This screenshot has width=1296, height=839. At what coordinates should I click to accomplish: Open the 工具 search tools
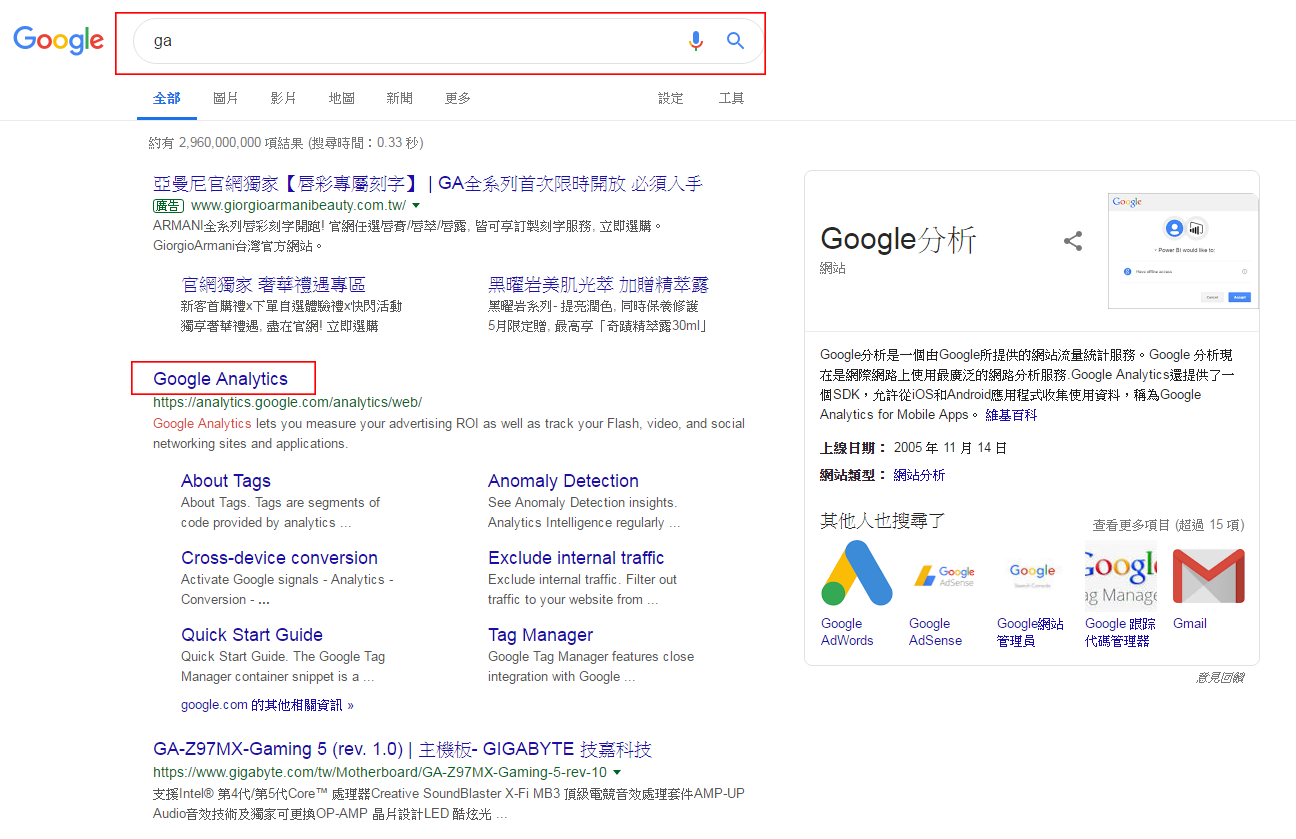coord(731,98)
